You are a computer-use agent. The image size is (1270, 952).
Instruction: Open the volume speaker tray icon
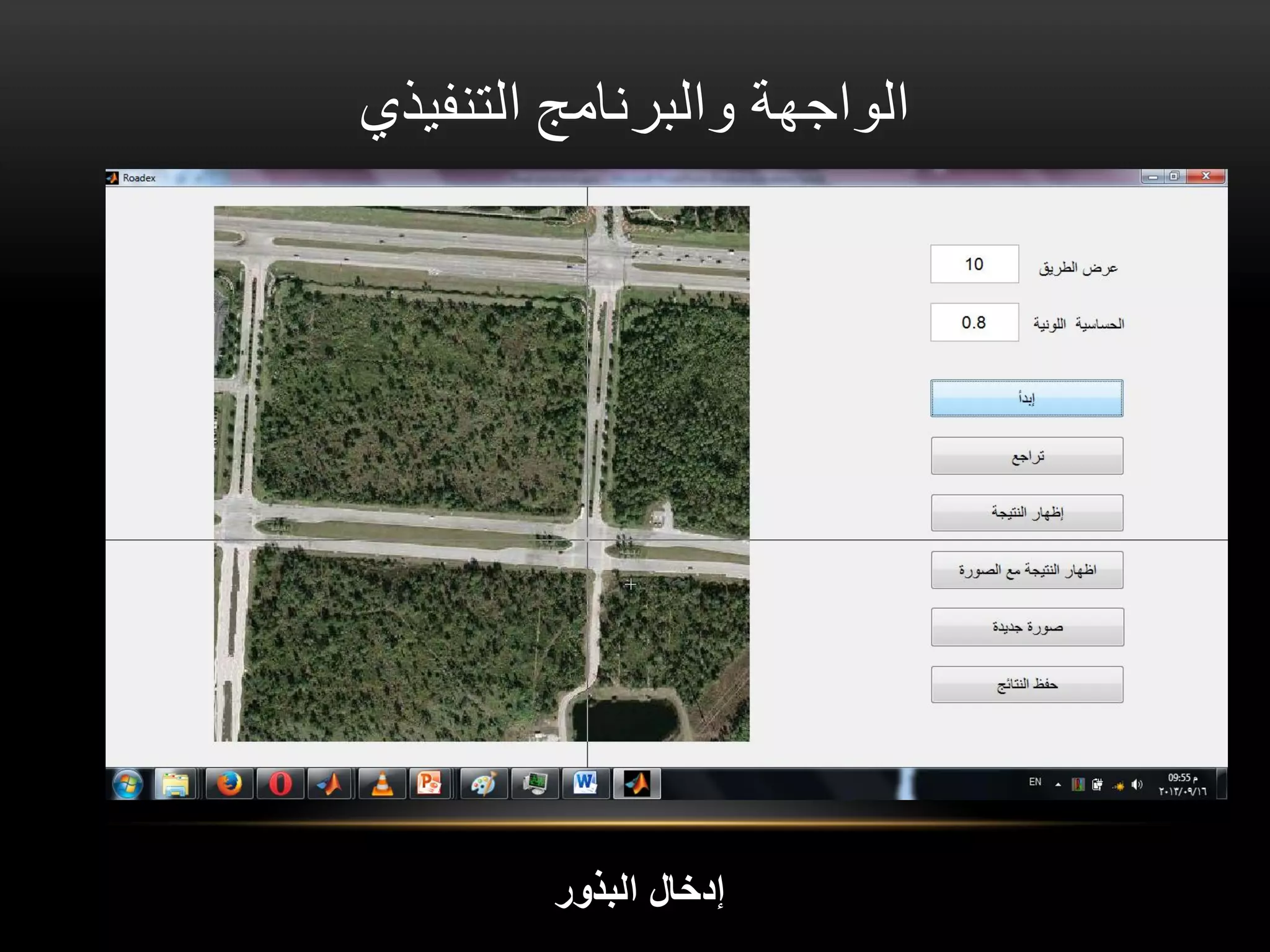[x=1137, y=785]
